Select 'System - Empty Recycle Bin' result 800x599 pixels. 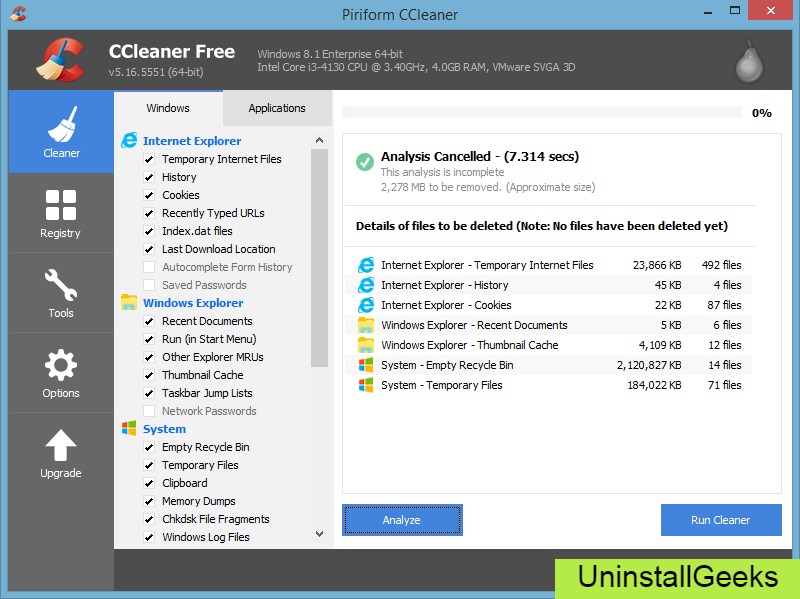point(548,365)
